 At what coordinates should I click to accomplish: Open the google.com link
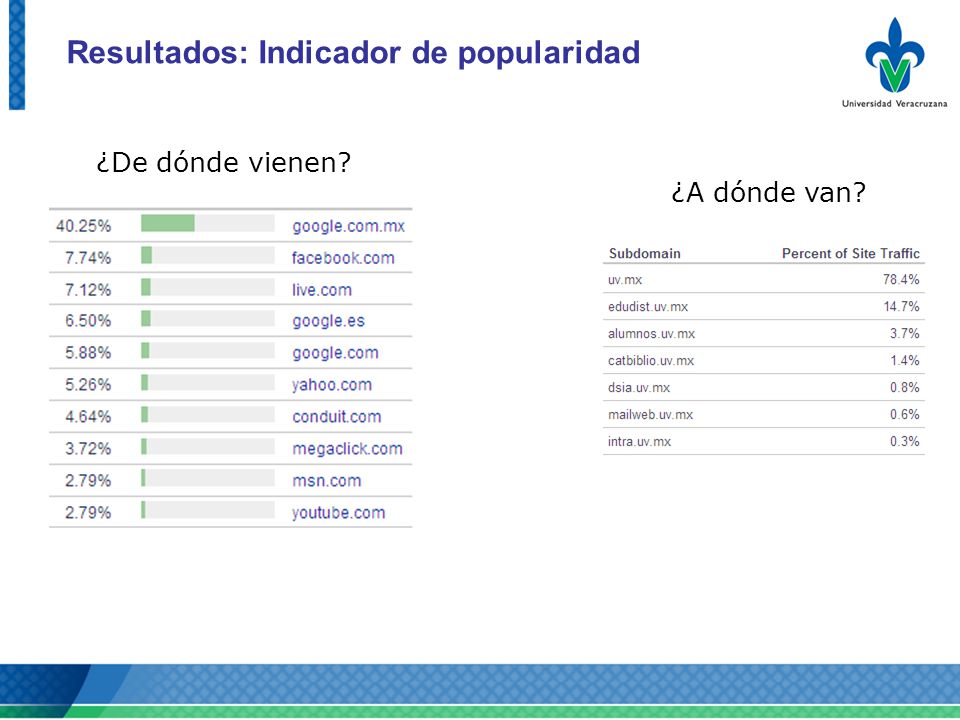coord(336,353)
